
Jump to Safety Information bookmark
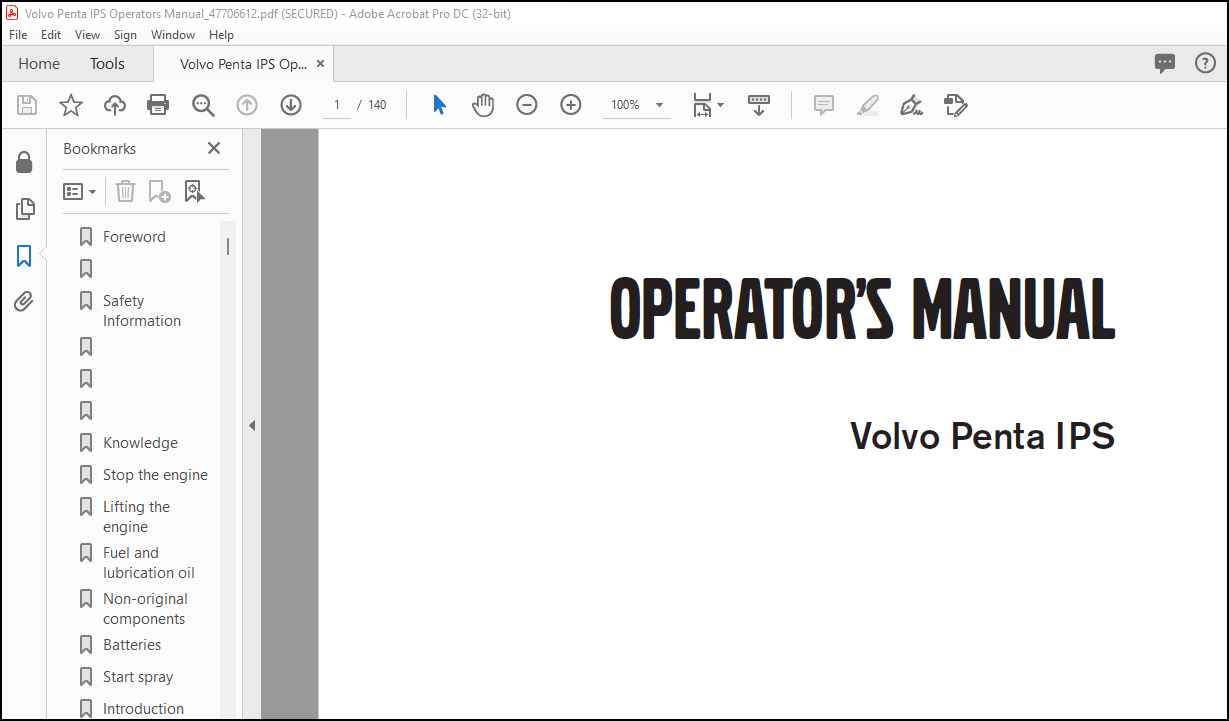[x=142, y=311]
